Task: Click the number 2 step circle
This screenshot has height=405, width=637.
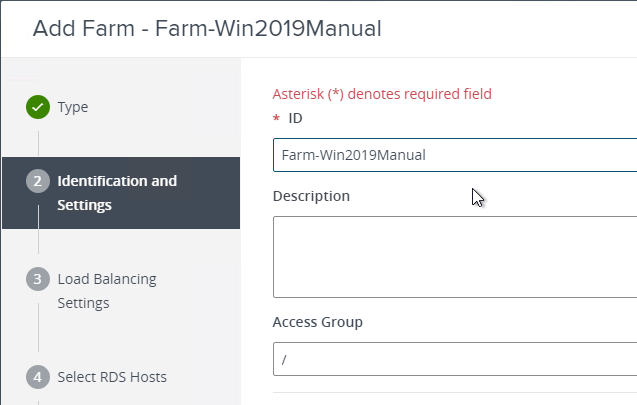Action: (x=38, y=181)
